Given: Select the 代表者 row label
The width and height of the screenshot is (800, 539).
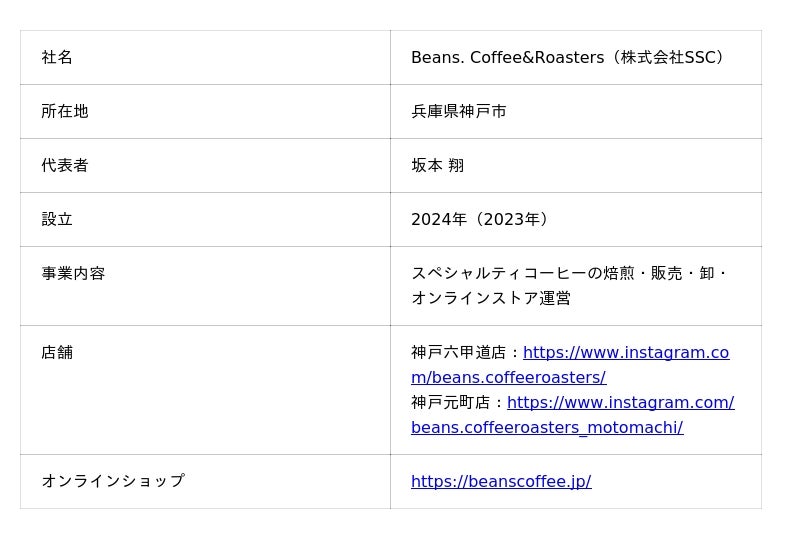Looking at the screenshot, I should point(65,165).
